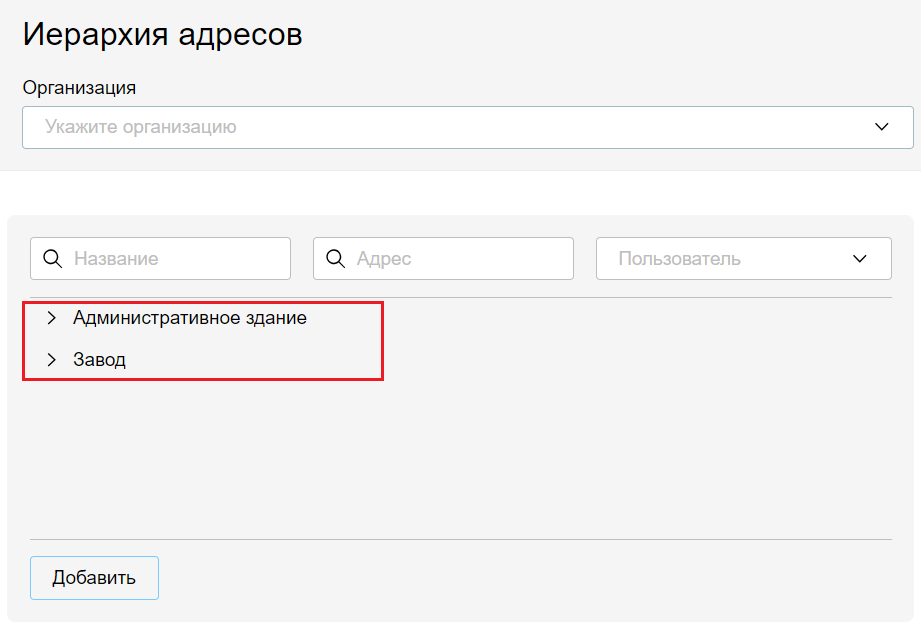Click blank space right of Добавить button
The image size is (921, 630).
point(500,578)
